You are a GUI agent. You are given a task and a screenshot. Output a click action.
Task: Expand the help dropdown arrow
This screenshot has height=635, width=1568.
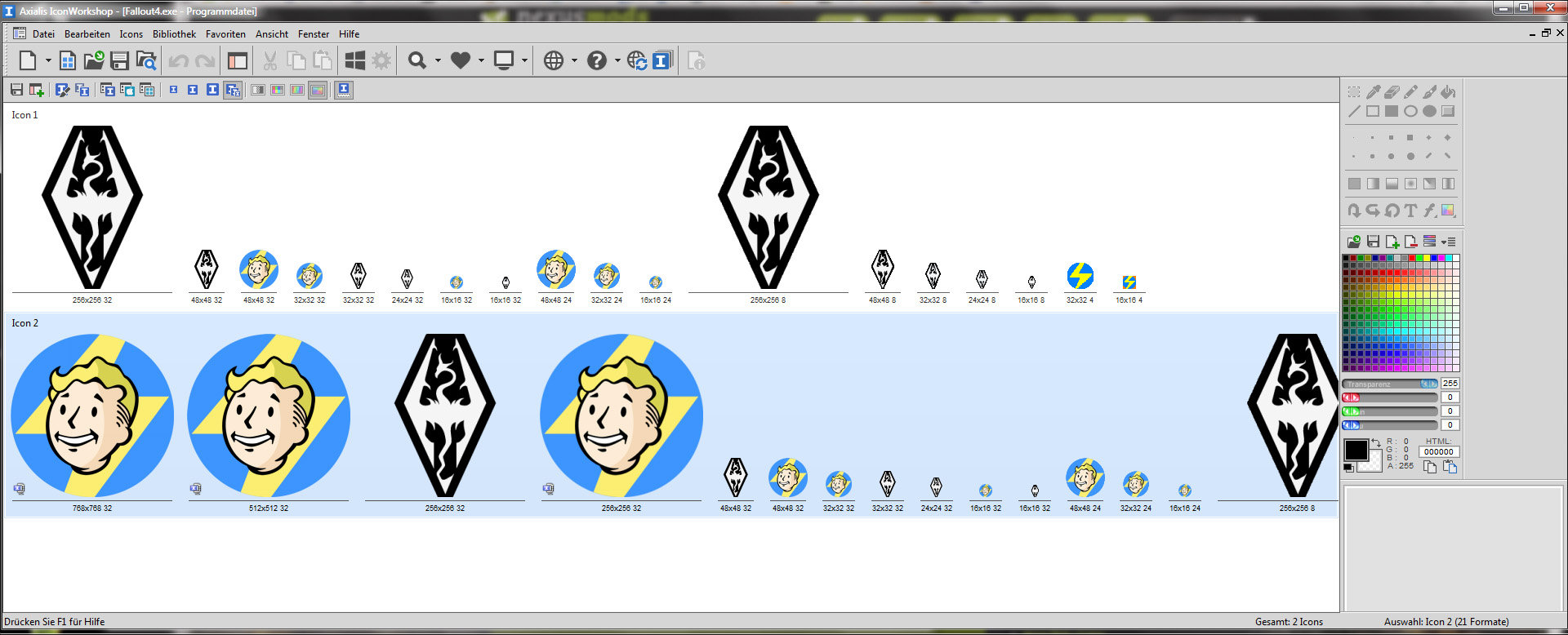(x=617, y=60)
